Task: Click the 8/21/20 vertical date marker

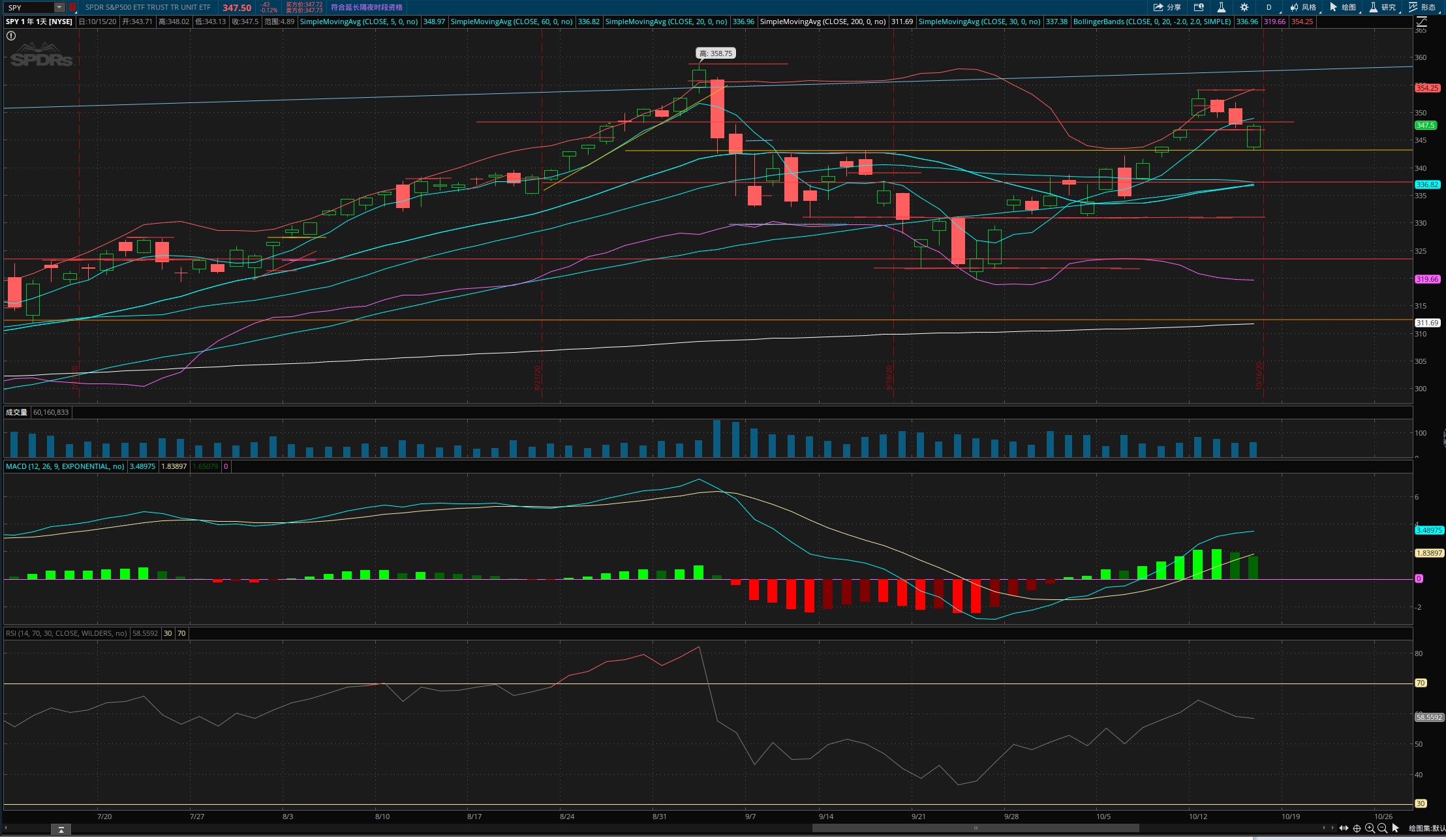Action: [x=538, y=378]
